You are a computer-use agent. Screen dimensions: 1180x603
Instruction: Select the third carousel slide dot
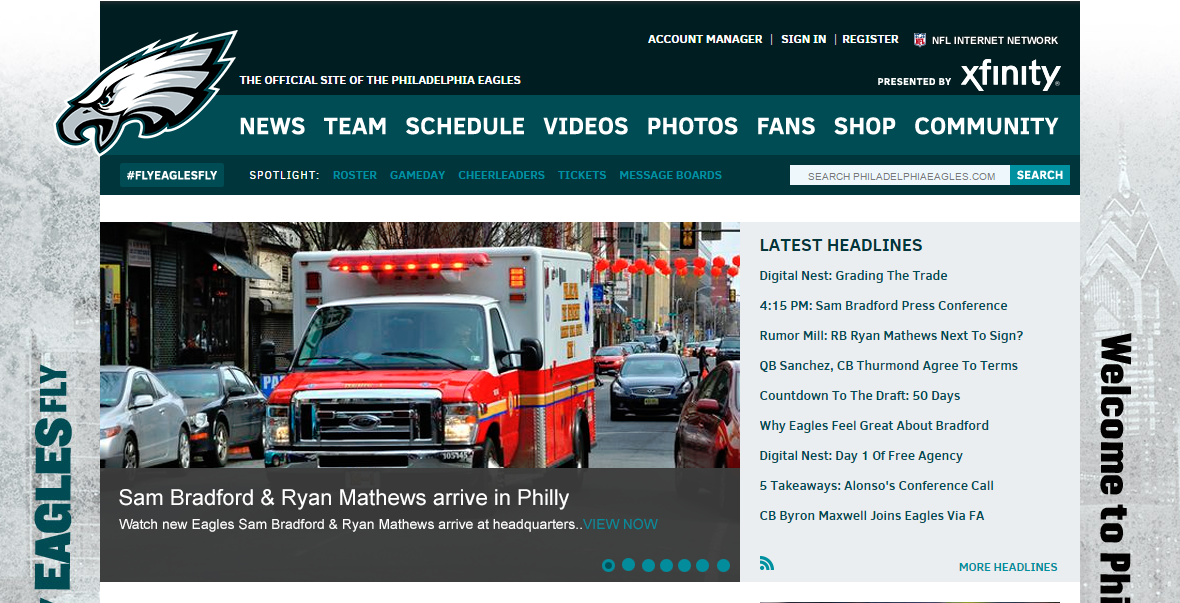coord(648,565)
